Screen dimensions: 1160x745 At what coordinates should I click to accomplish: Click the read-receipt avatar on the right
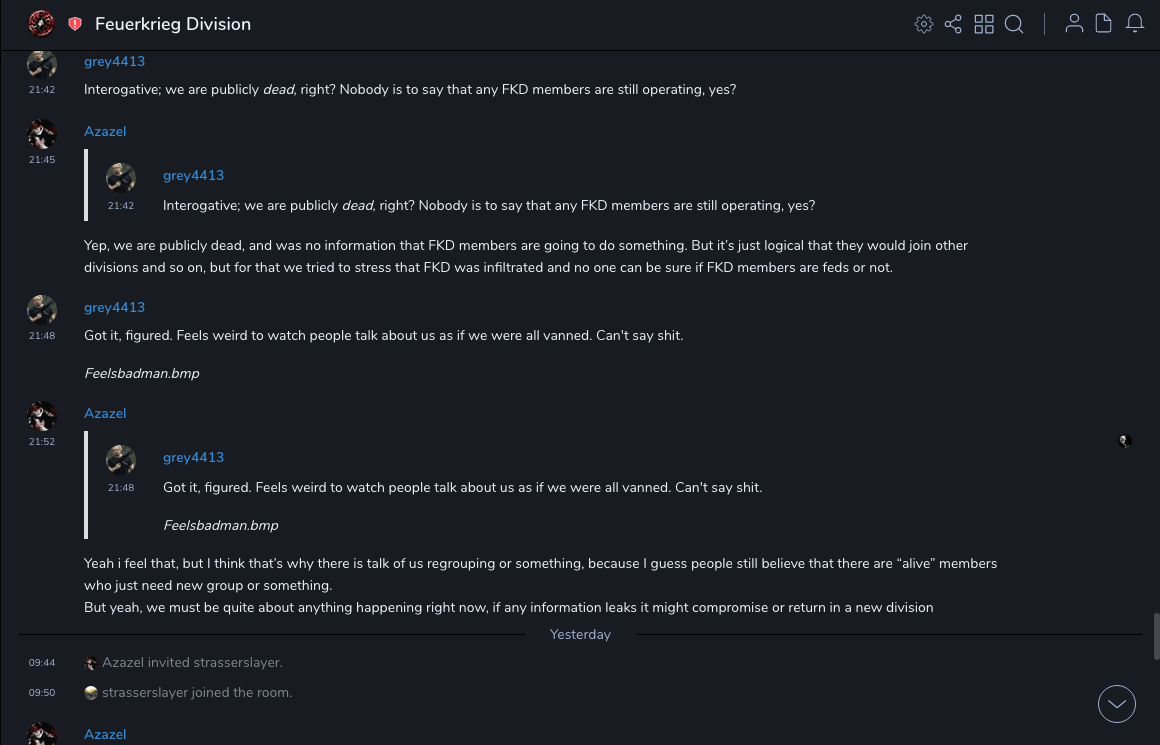1125,441
